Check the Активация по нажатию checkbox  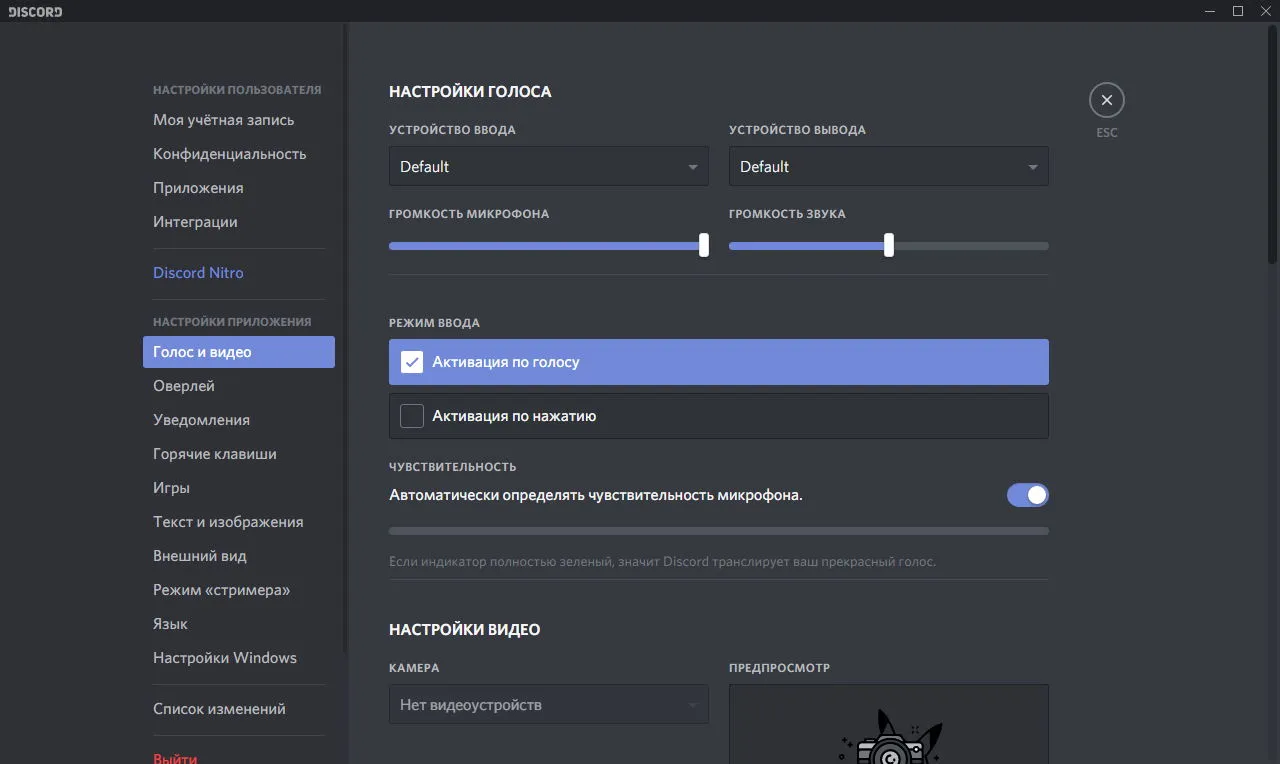coord(412,416)
